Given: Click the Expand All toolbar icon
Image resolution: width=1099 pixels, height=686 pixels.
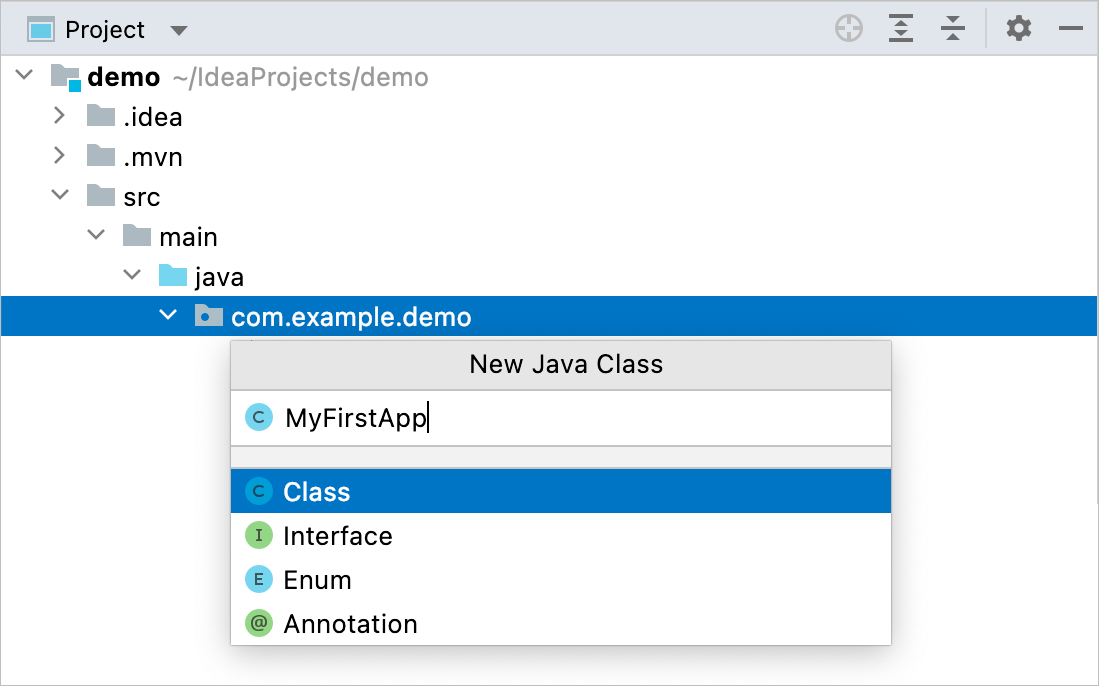Looking at the screenshot, I should pos(900,28).
